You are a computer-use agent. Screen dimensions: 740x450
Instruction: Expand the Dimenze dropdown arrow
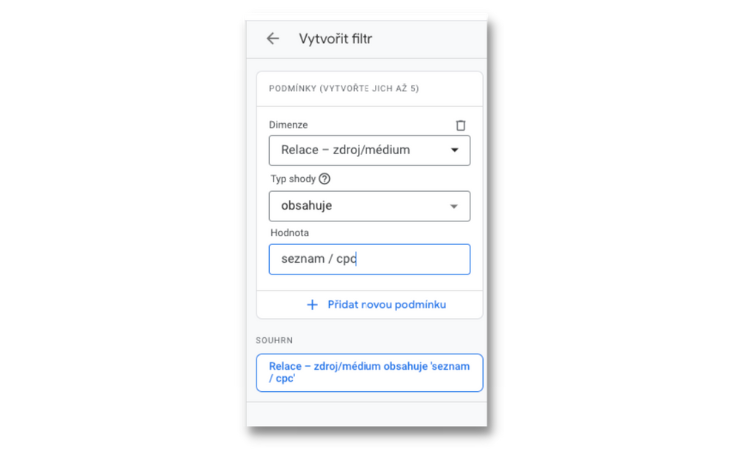pos(454,150)
